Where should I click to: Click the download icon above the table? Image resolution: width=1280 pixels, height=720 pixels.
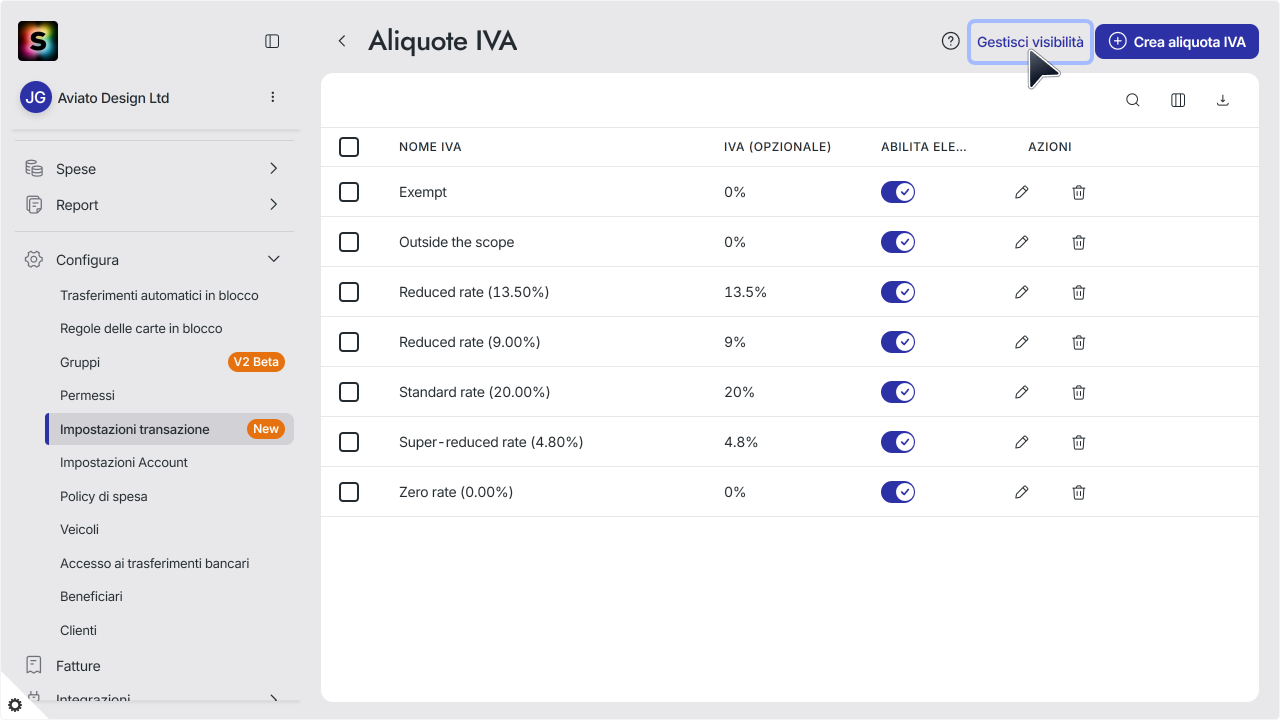click(x=1223, y=100)
